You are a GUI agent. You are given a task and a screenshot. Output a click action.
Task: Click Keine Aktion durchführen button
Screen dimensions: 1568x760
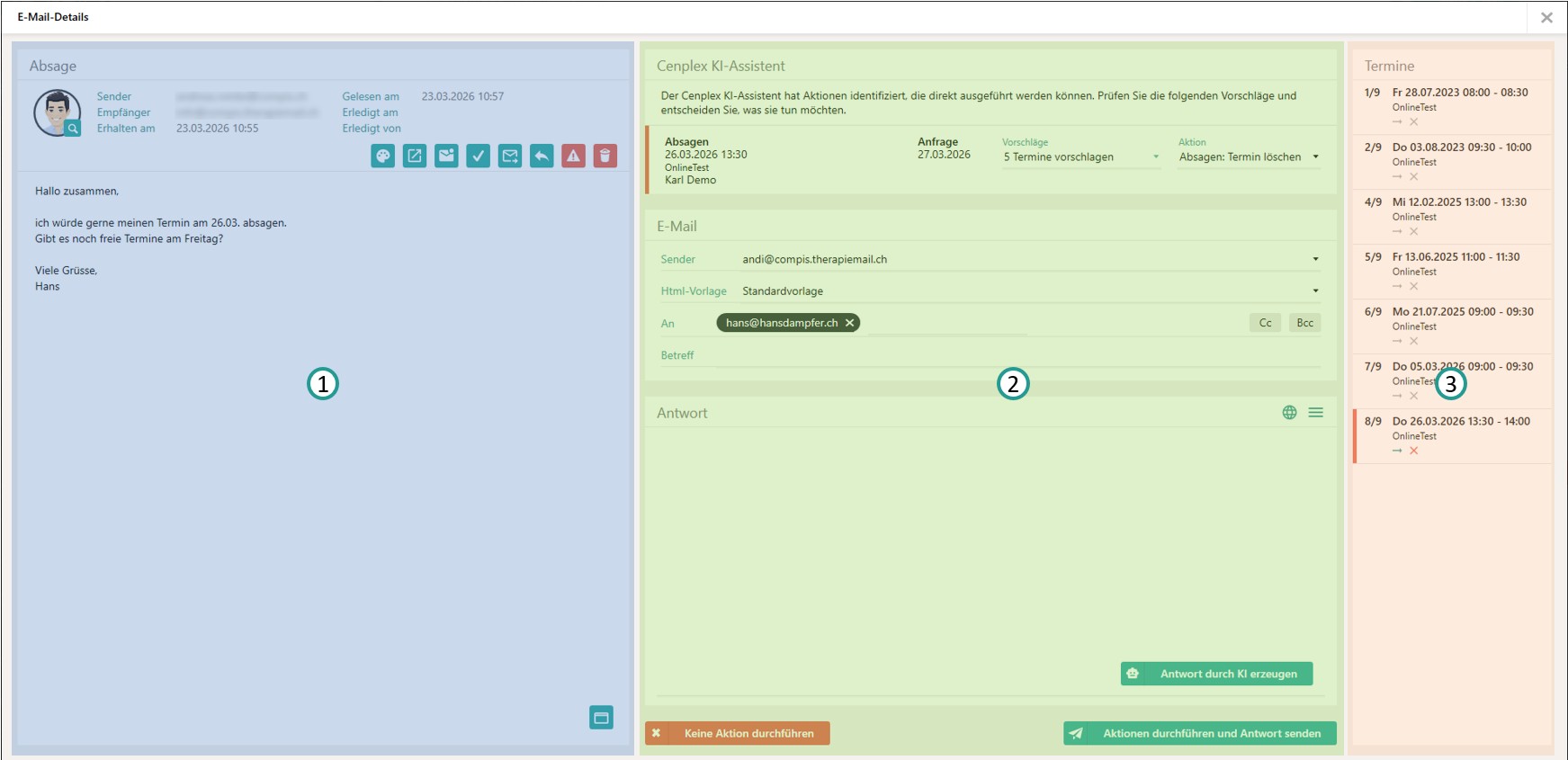[738, 733]
